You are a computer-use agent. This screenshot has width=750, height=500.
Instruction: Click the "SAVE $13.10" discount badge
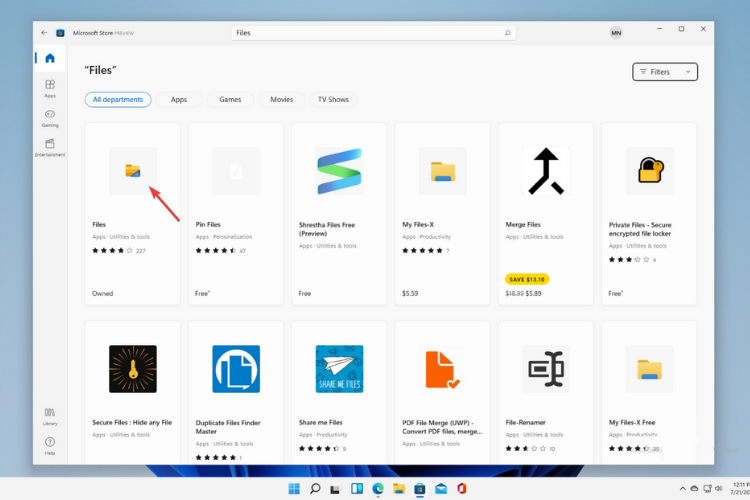point(527,279)
